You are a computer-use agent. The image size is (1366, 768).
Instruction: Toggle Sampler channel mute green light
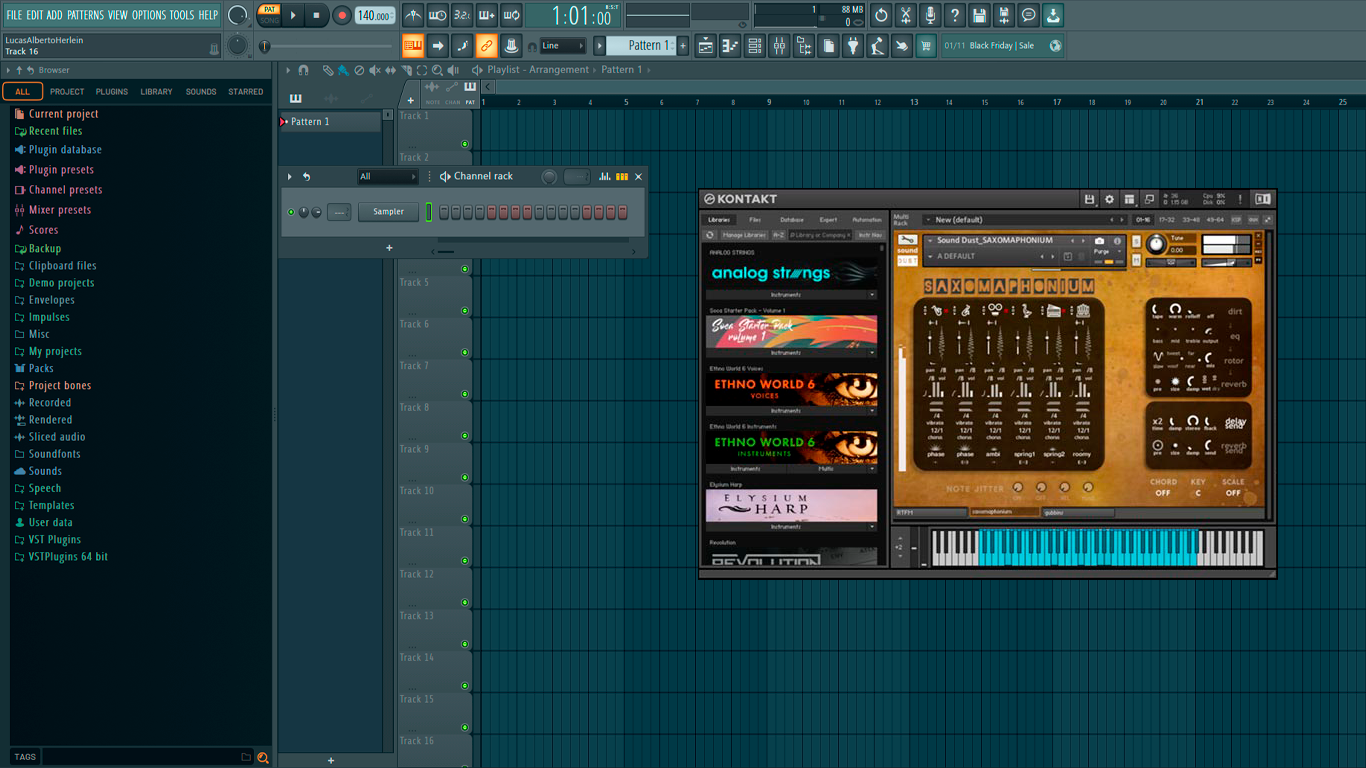click(291, 212)
